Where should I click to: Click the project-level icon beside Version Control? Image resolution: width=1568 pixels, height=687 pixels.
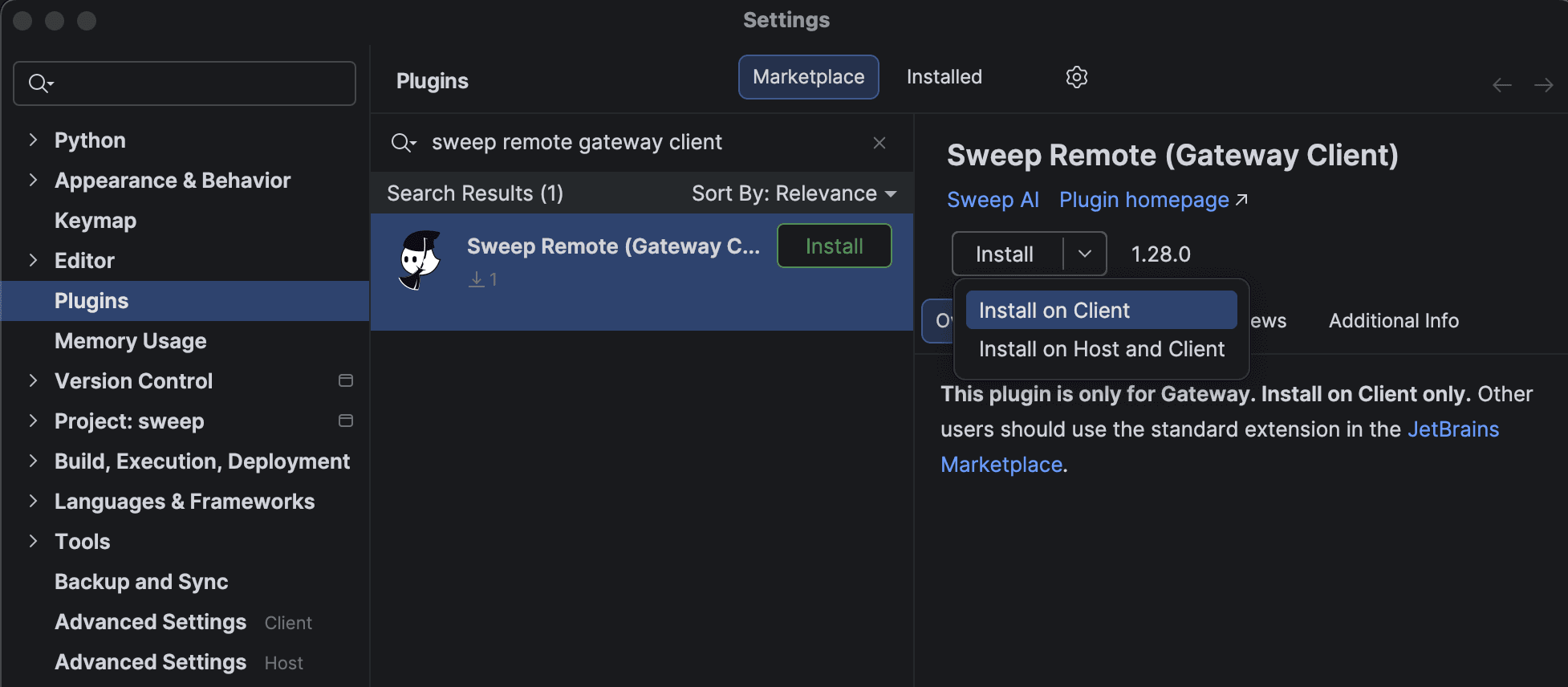(x=346, y=380)
